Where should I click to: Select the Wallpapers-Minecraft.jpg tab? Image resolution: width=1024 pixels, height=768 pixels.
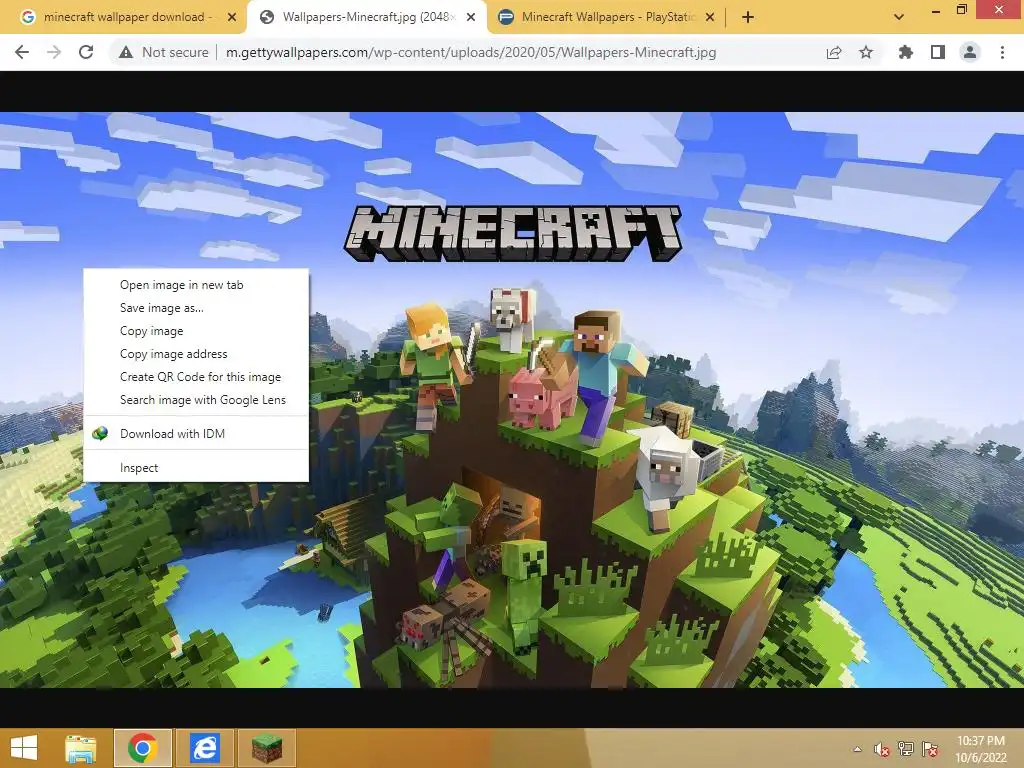coord(366,17)
